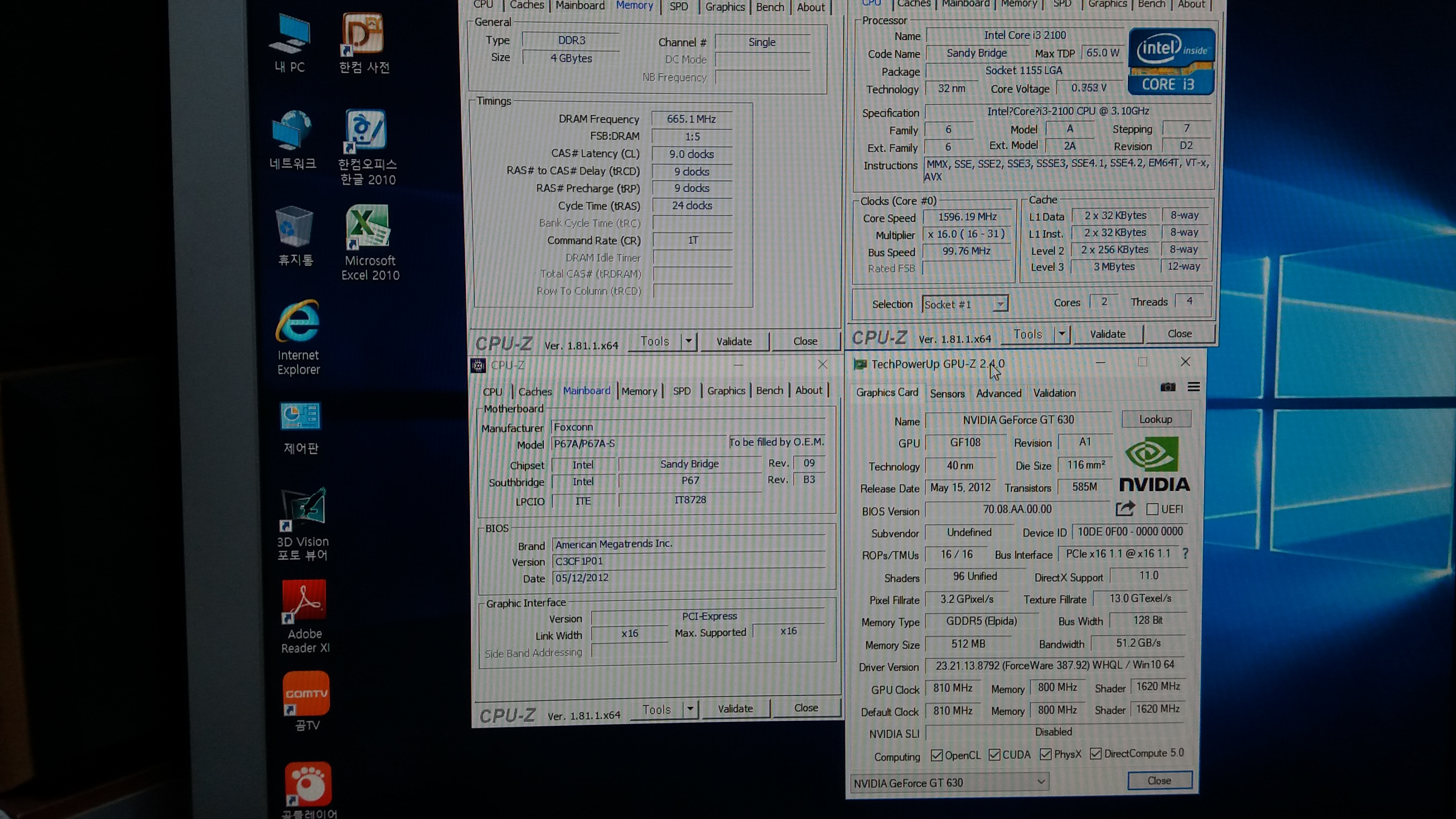Click the Lookup button in GPU-Z
This screenshot has width=1456, height=819.
pyautogui.click(x=1156, y=419)
